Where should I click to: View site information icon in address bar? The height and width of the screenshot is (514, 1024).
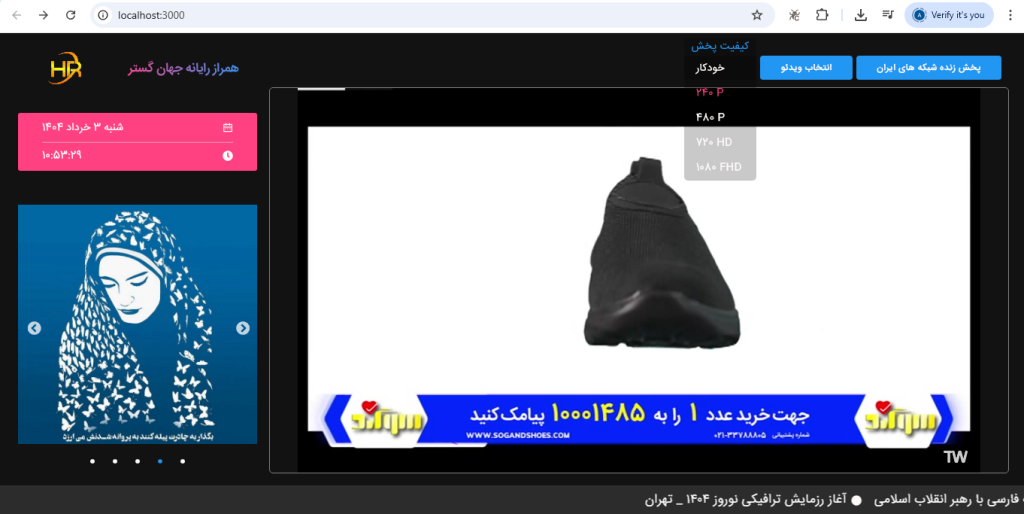pos(103,15)
